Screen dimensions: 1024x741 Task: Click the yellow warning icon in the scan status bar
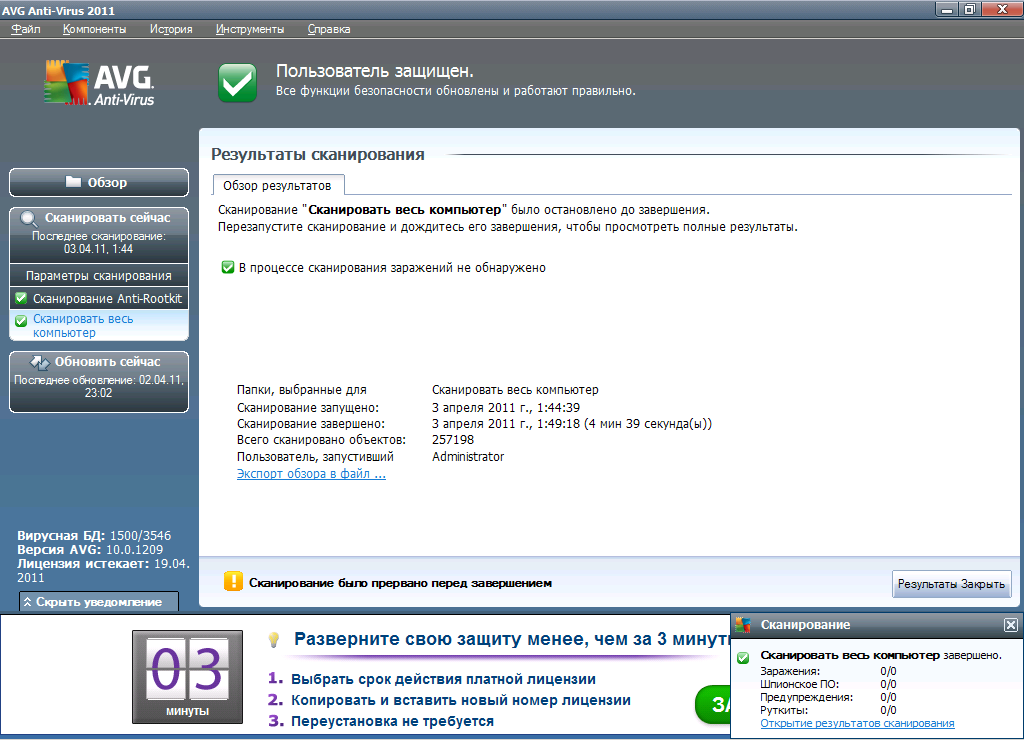coord(233,581)
